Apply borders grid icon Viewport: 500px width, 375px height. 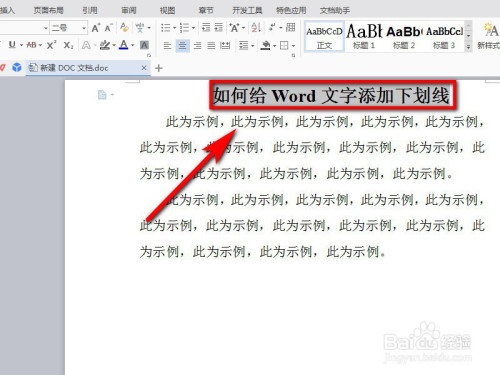pos(284,45)
